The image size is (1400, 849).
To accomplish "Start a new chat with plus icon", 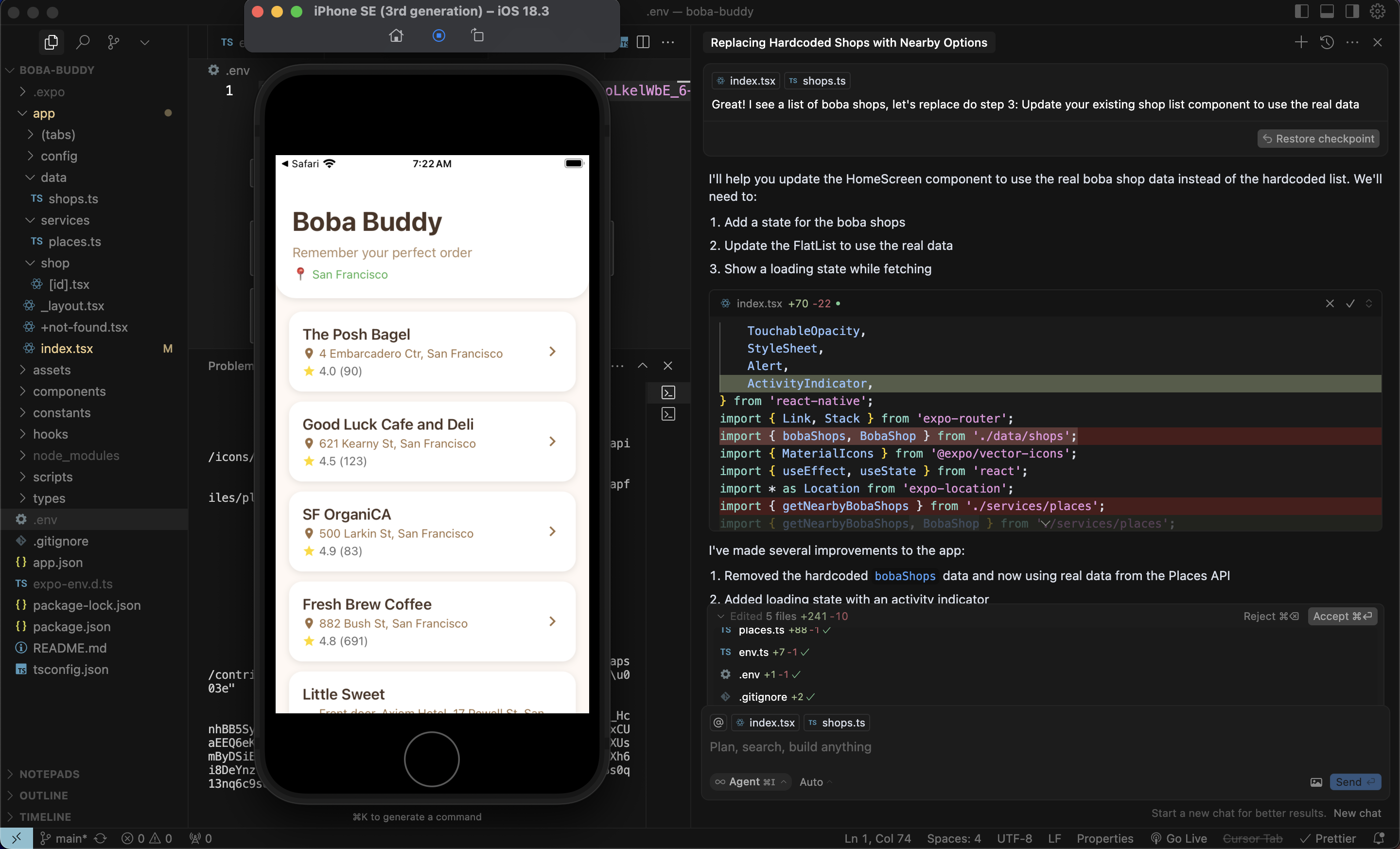I will coord(1300,42).
